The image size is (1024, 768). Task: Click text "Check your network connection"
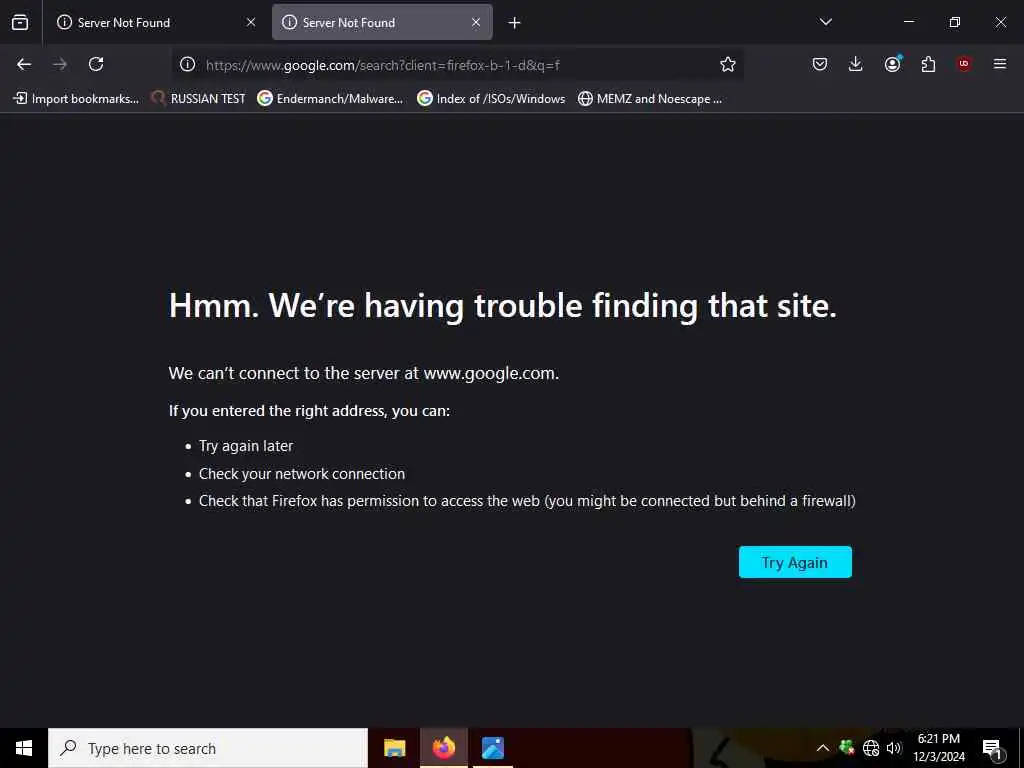[x=302, y=474]
